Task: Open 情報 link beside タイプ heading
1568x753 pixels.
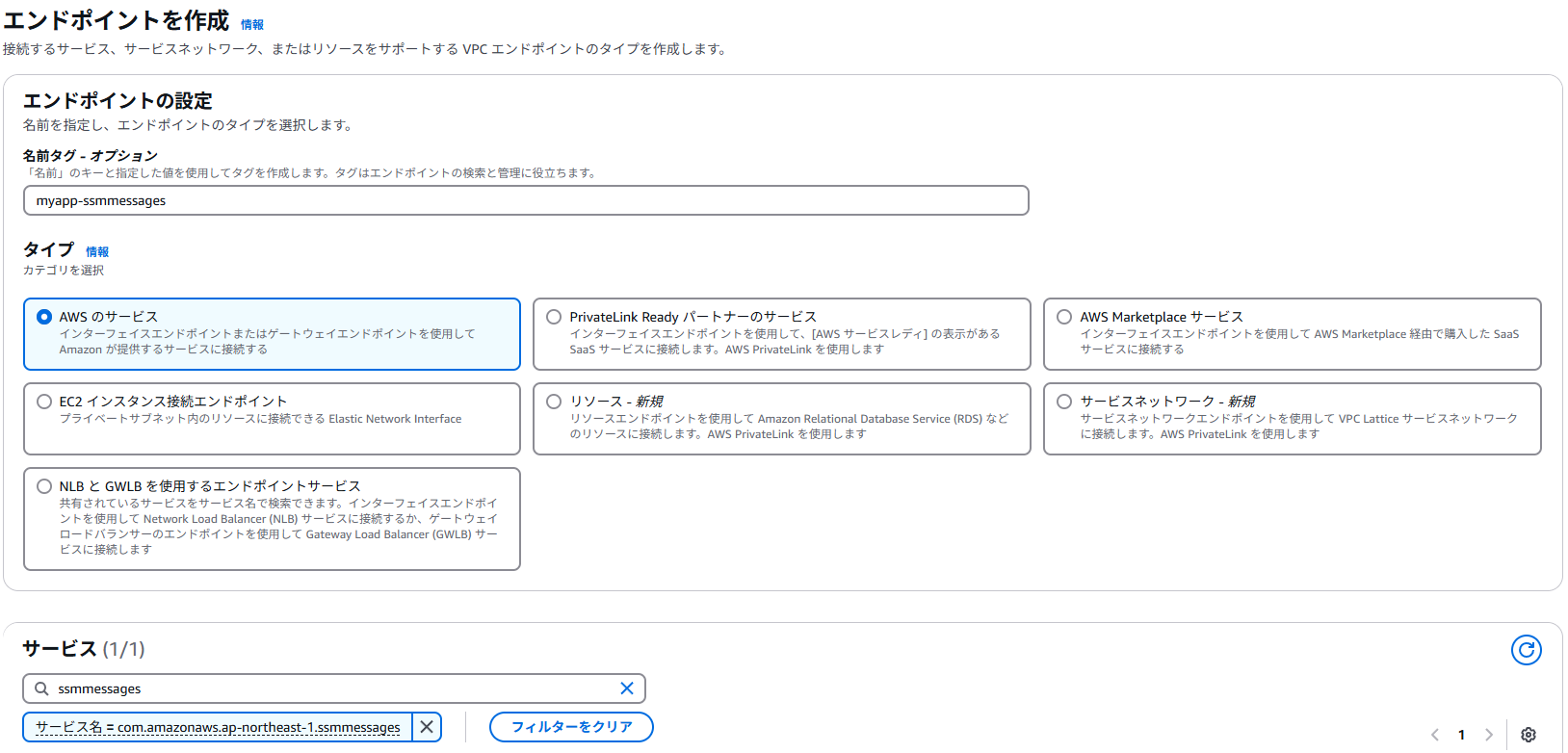Action: (x=97, y=252)
